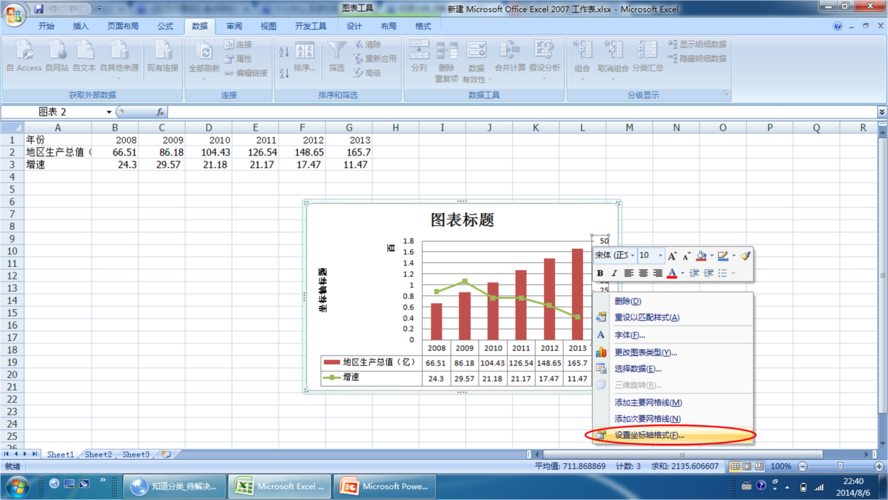Viewport: 888px width, 500px height.
Task: Click zoom out minus button
Action: tap(802, 467)
